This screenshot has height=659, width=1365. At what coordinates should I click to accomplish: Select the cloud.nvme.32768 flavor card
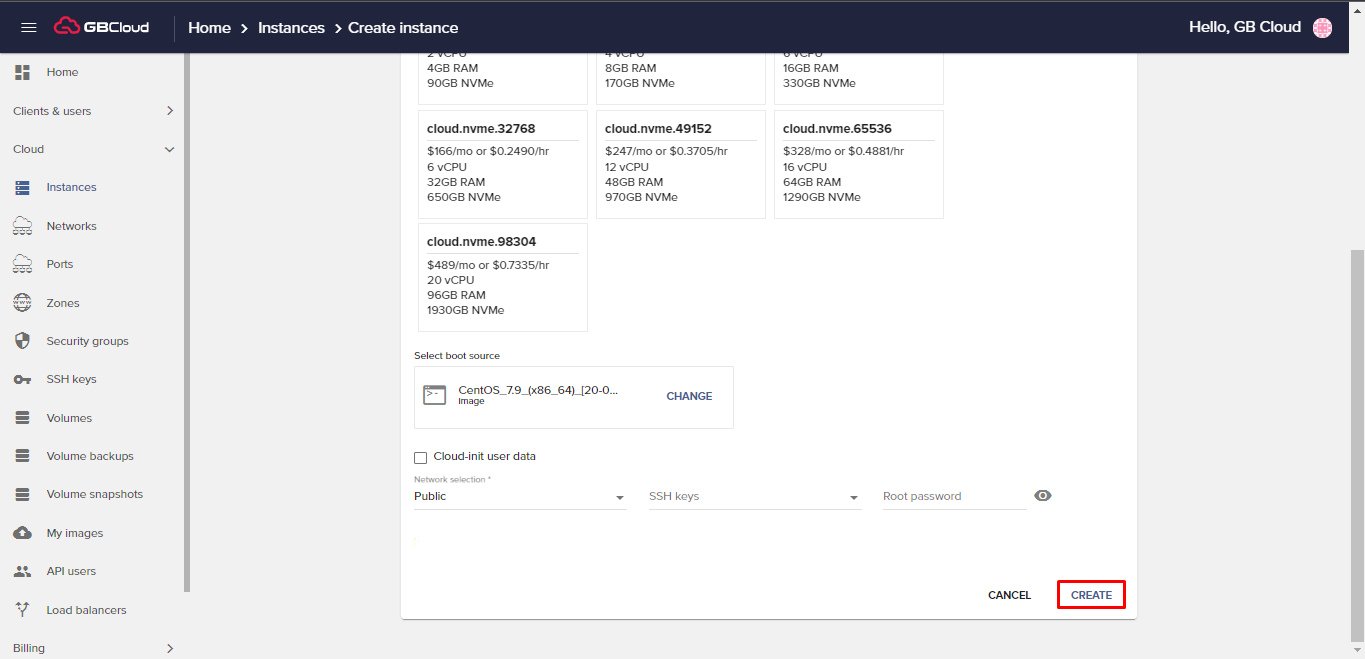[502, 164]
